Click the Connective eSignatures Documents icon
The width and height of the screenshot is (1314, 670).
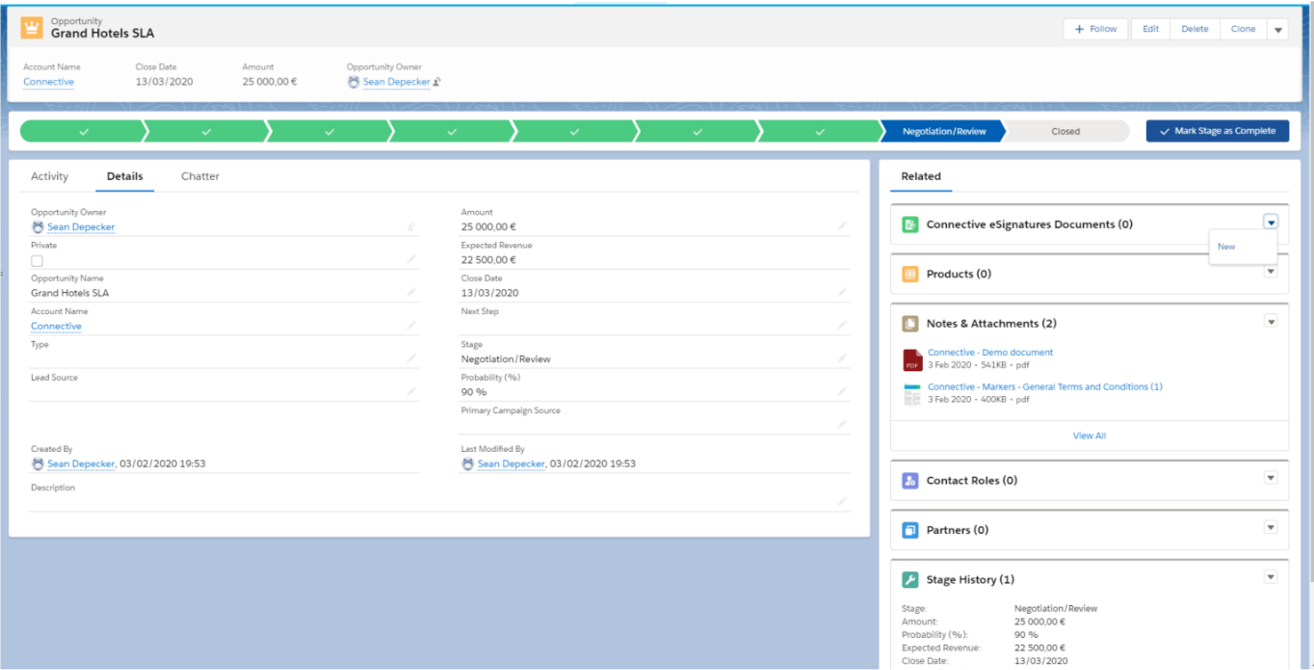click(910, 225)
